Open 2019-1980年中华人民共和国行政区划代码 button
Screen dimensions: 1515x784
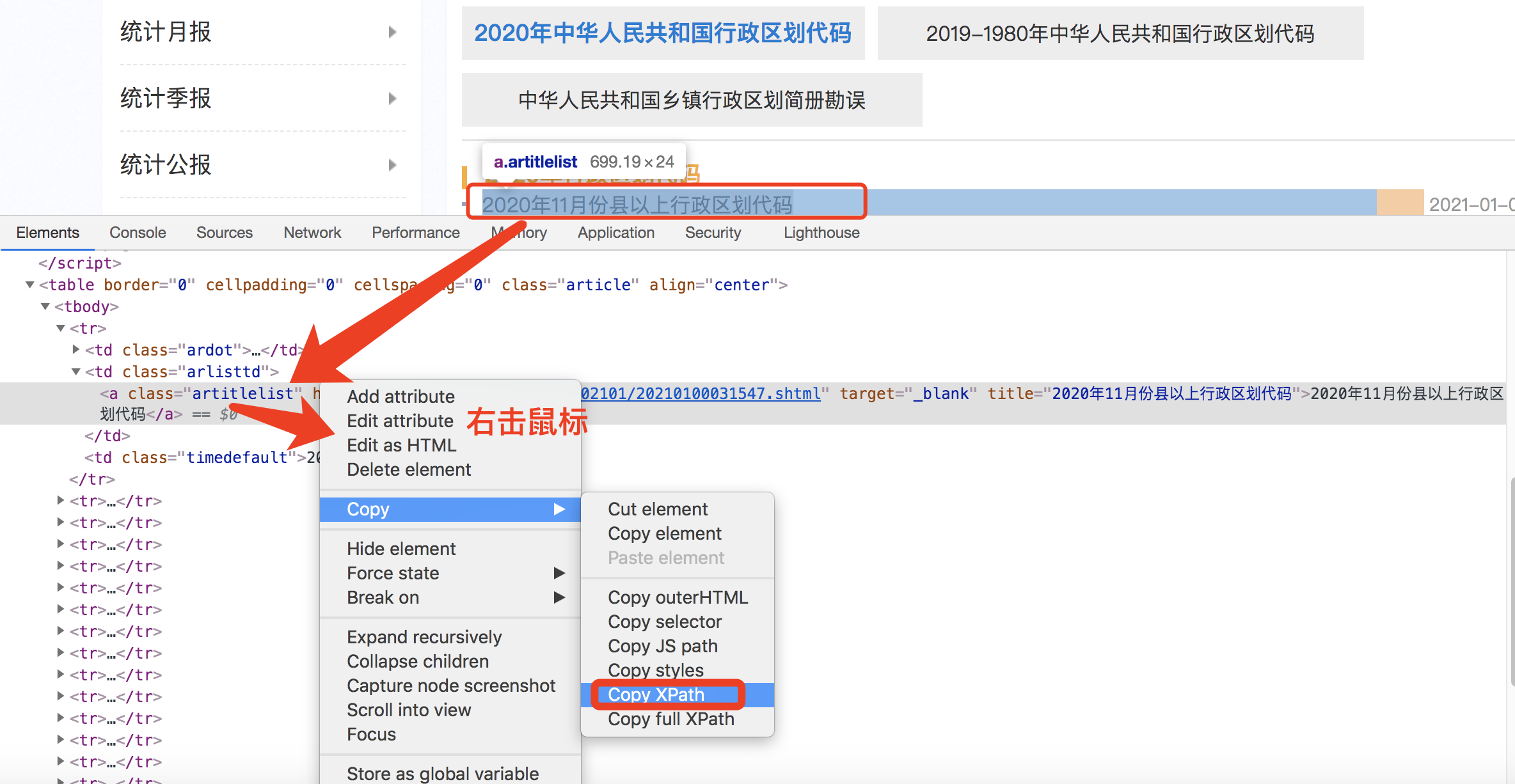click(1120, 33)
